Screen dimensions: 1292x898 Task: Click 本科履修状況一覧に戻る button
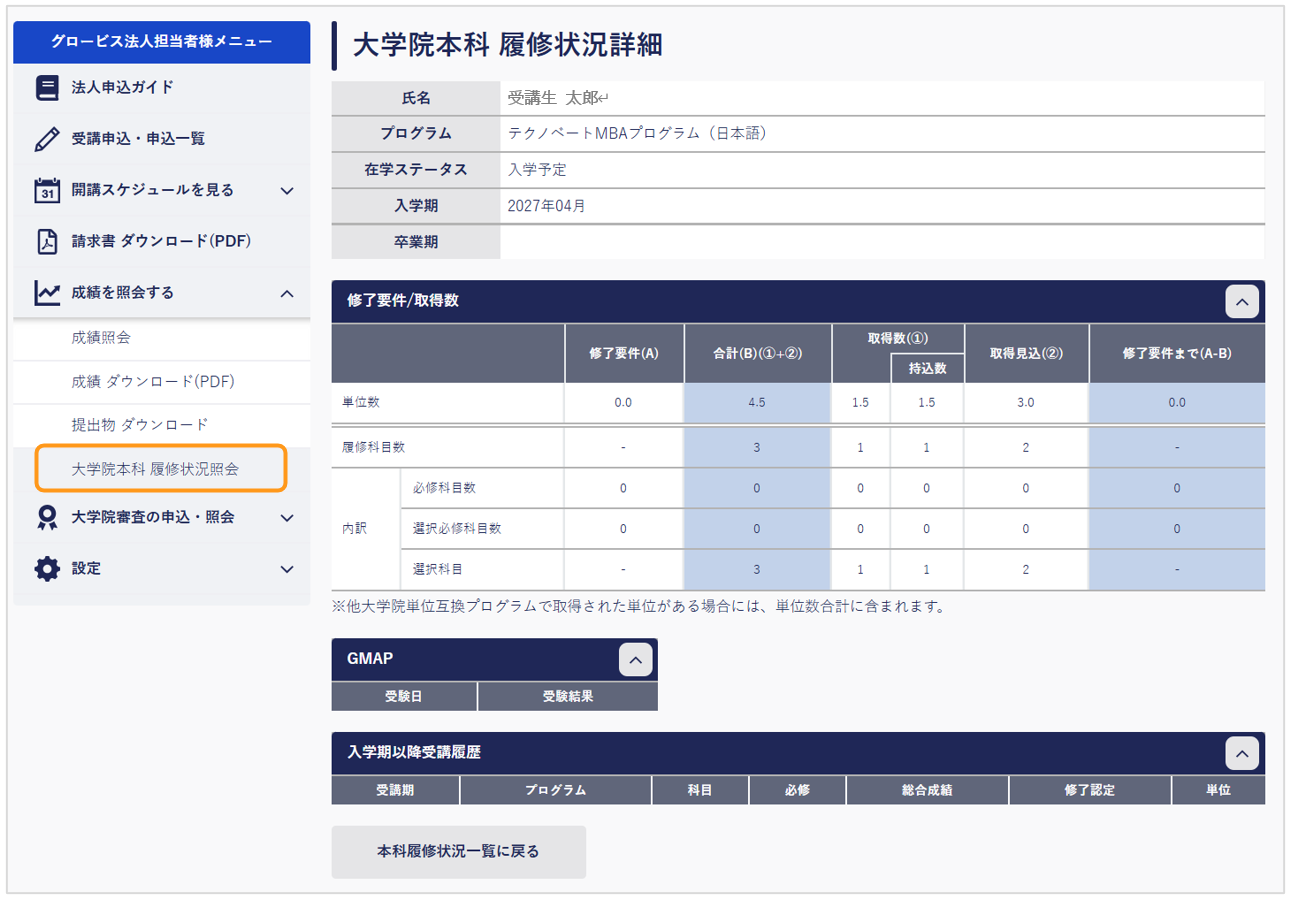click(458, 852)
